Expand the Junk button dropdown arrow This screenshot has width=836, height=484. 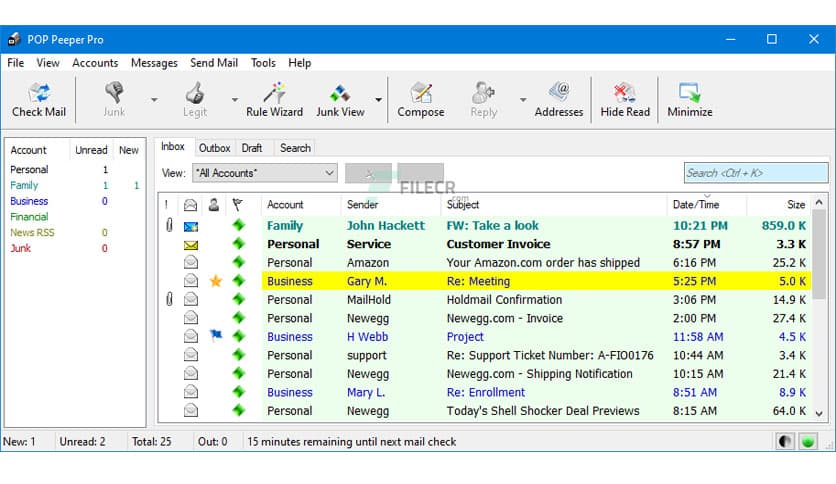pyautogui.click(x=154, y=100)
